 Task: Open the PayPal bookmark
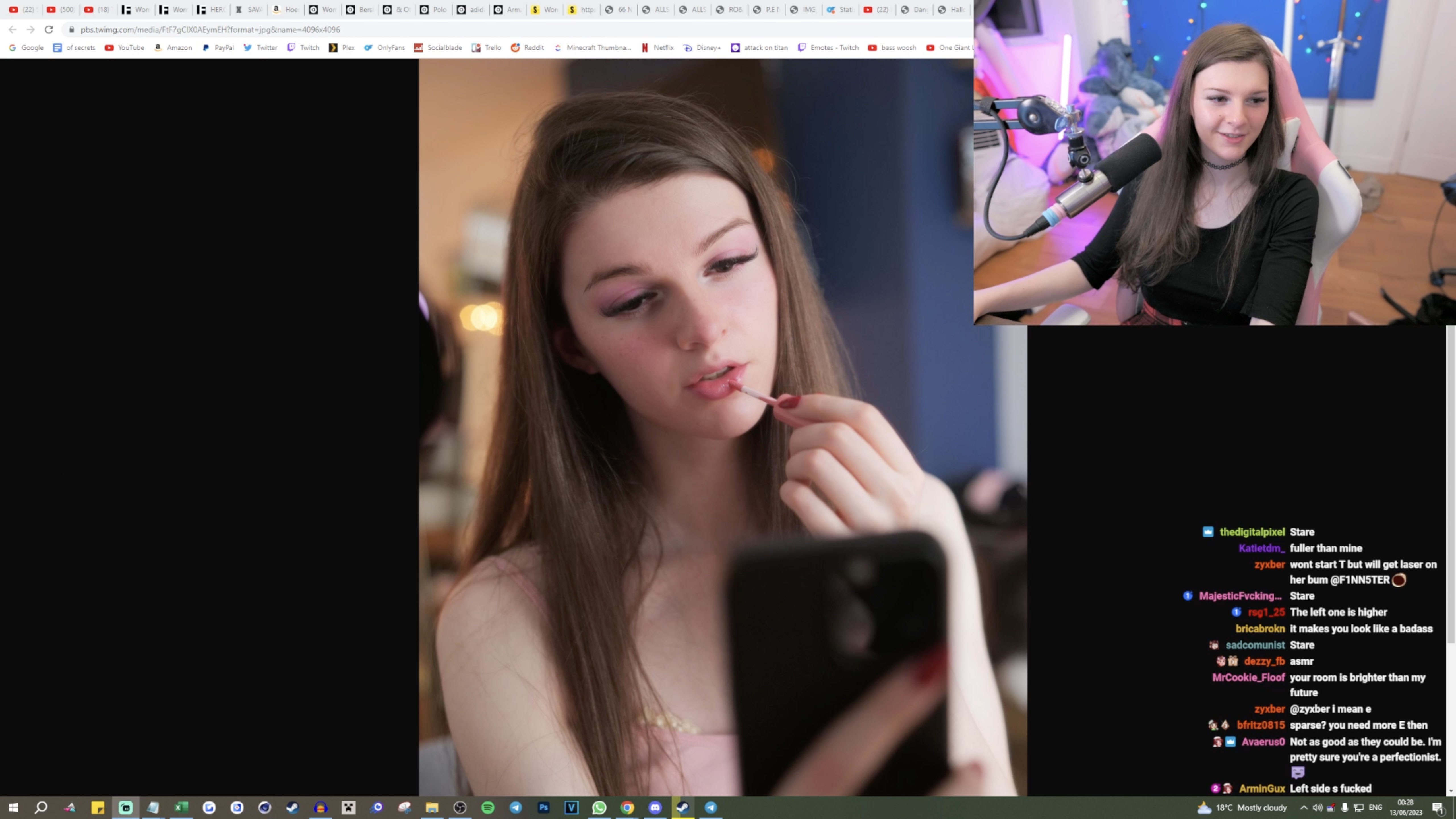tap(218, 47)
